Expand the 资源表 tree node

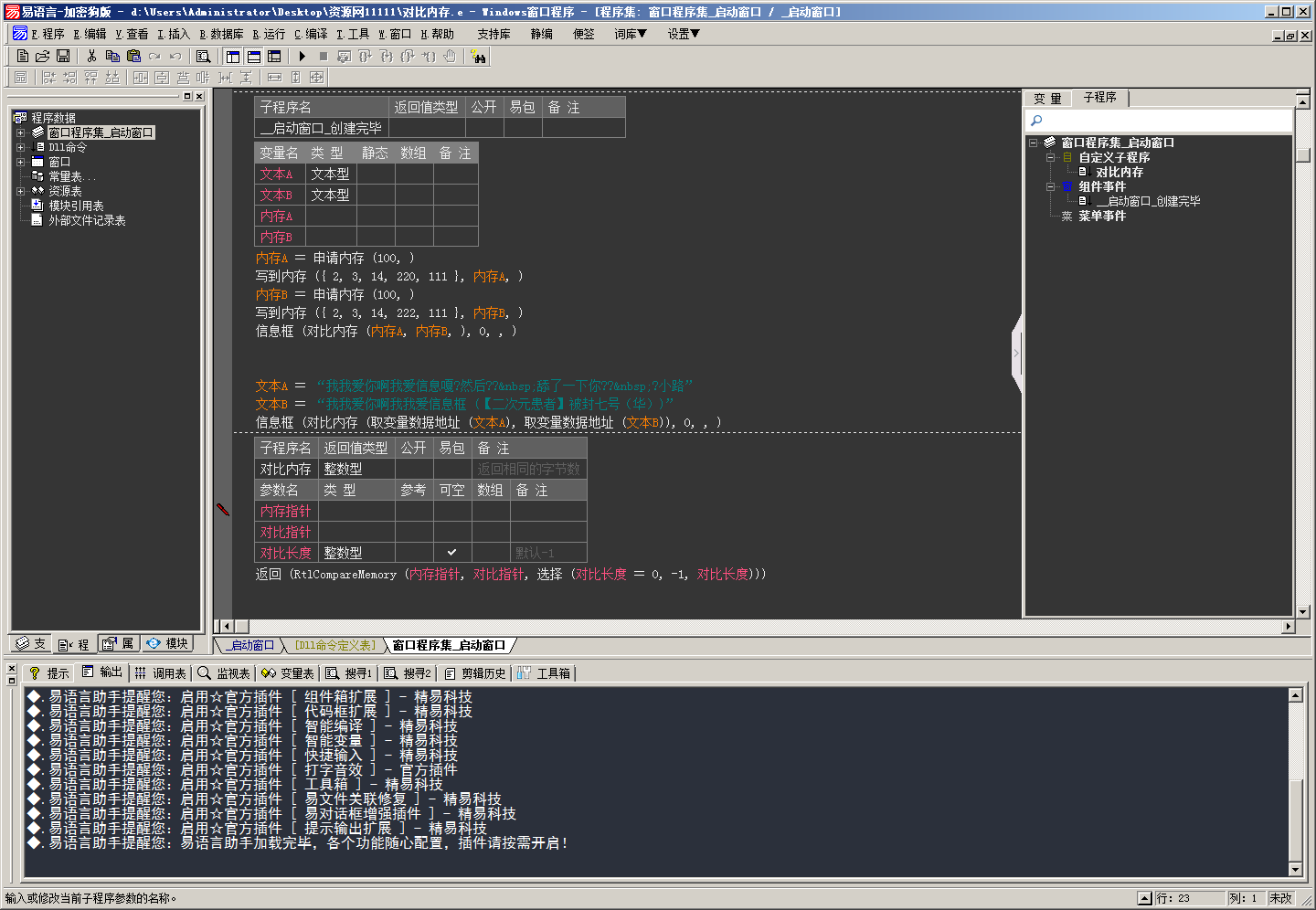20,191
